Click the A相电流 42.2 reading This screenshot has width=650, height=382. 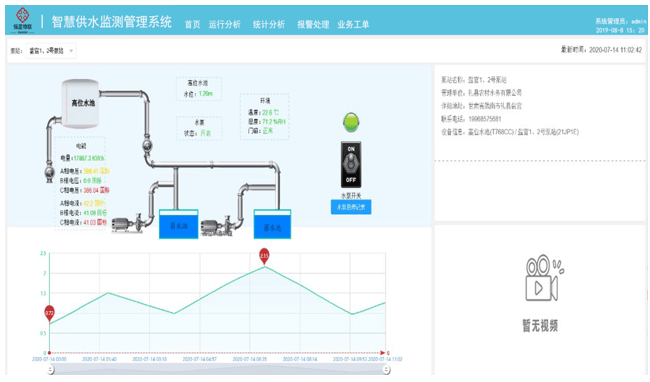click(x=82, y=203)
